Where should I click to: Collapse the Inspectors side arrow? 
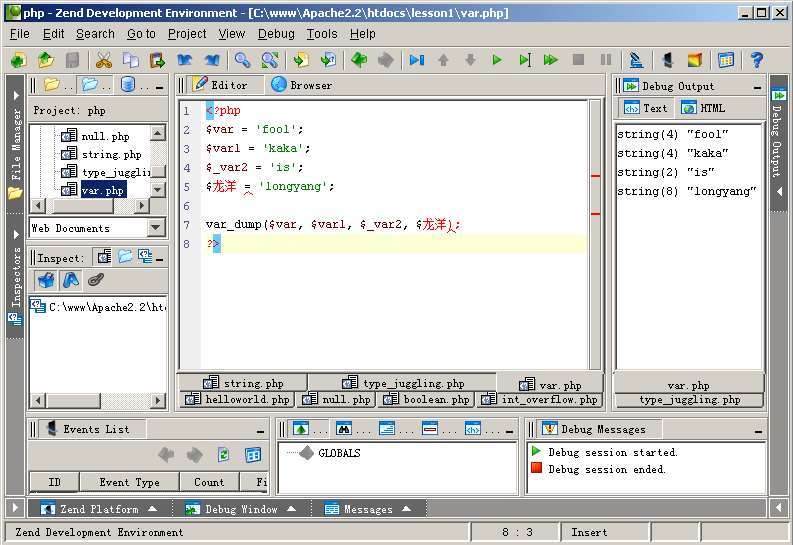click(x=16, y=235)
